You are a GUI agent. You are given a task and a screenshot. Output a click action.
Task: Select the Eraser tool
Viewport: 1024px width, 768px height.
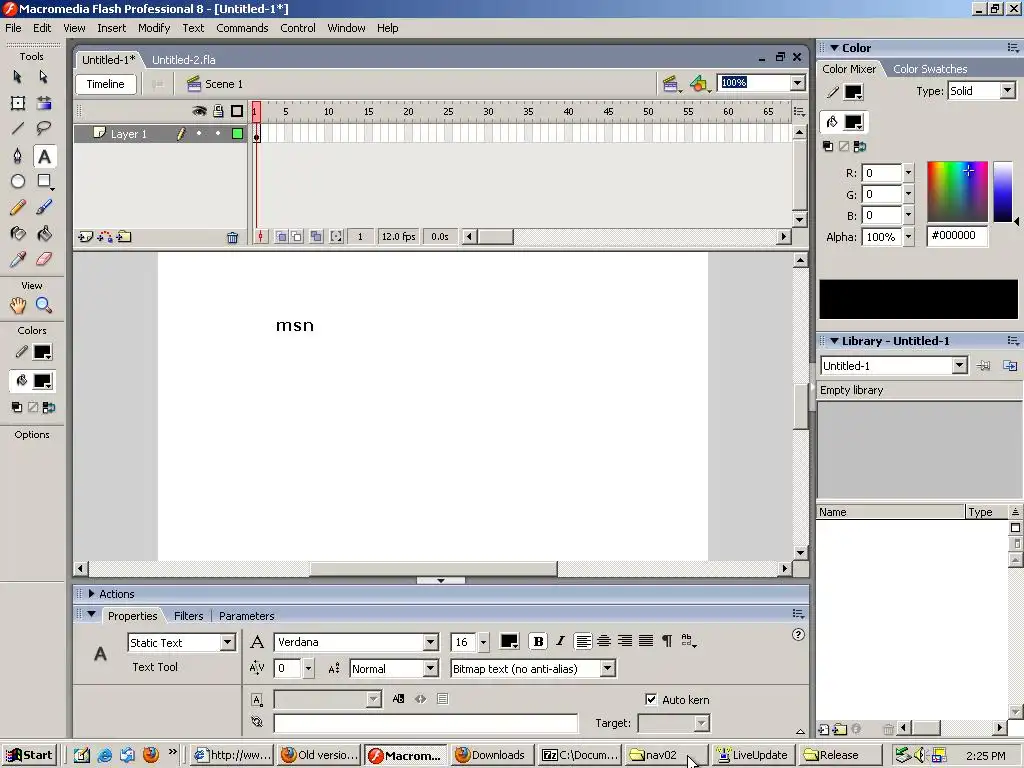click(44, 259)
